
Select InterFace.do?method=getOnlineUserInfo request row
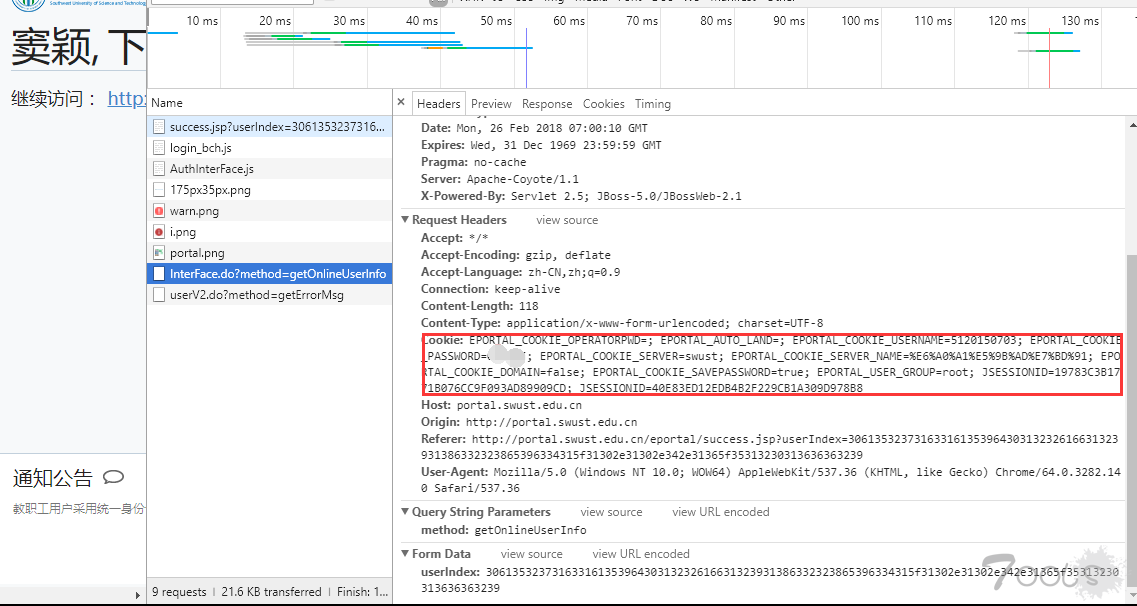pyautogui.click(x=270, y=274)
